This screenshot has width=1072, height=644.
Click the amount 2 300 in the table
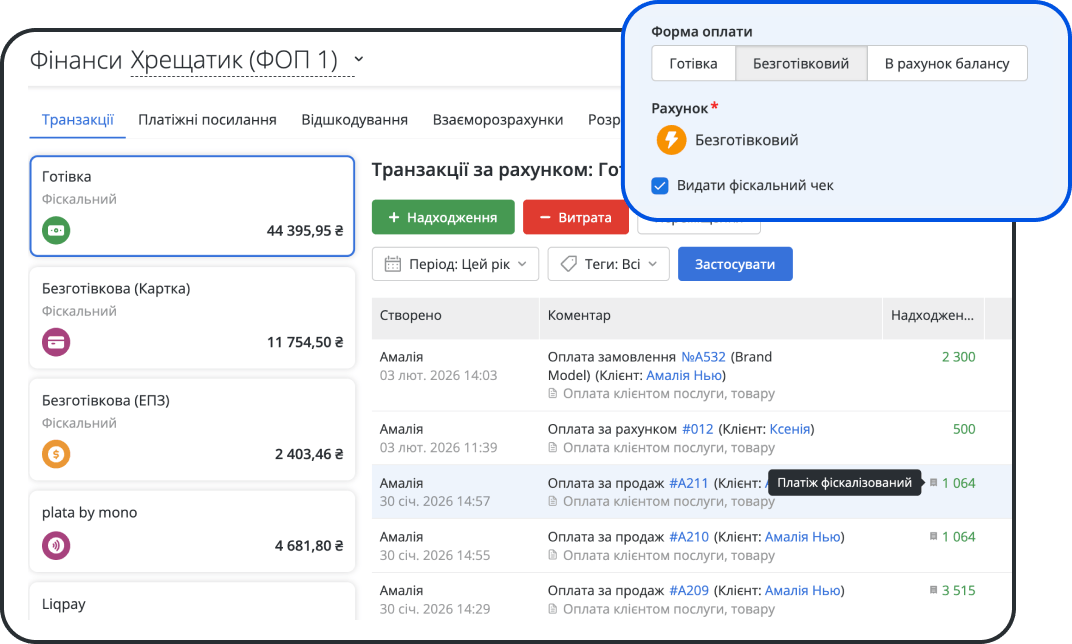coord(959,357)
